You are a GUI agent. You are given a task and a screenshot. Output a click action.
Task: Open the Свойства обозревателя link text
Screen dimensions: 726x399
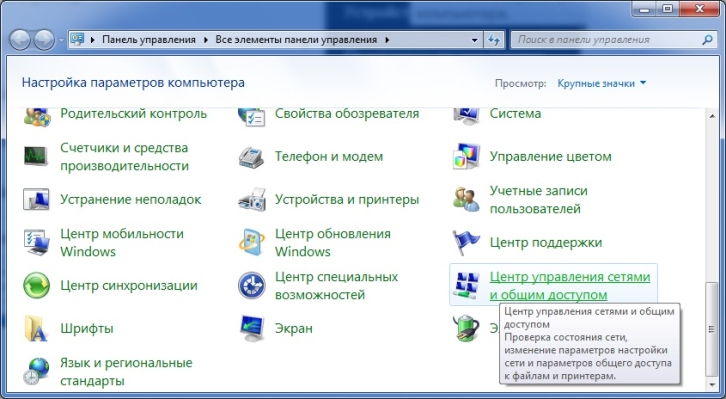coord(347,113)
